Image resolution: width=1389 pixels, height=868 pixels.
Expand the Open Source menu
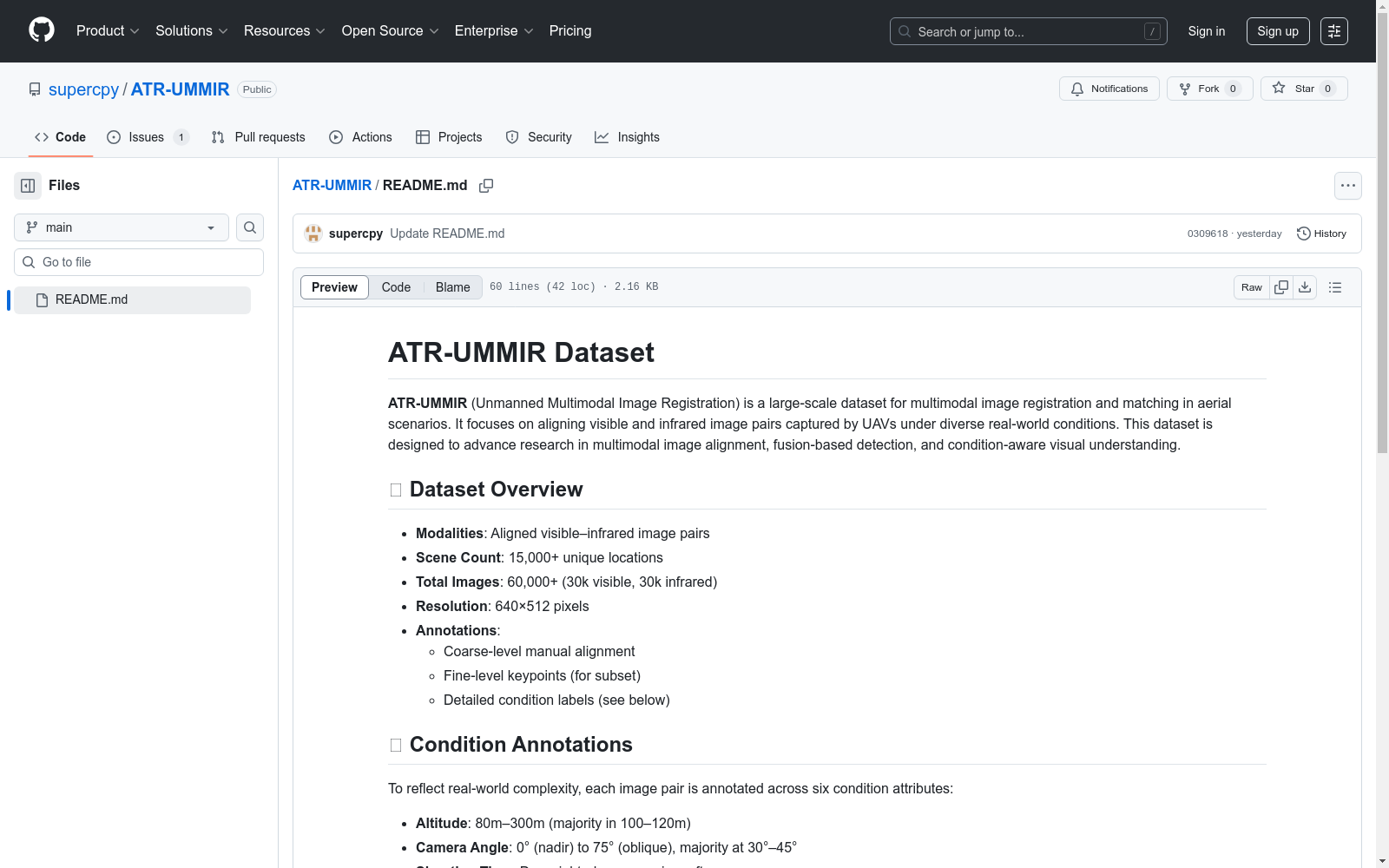390,31
